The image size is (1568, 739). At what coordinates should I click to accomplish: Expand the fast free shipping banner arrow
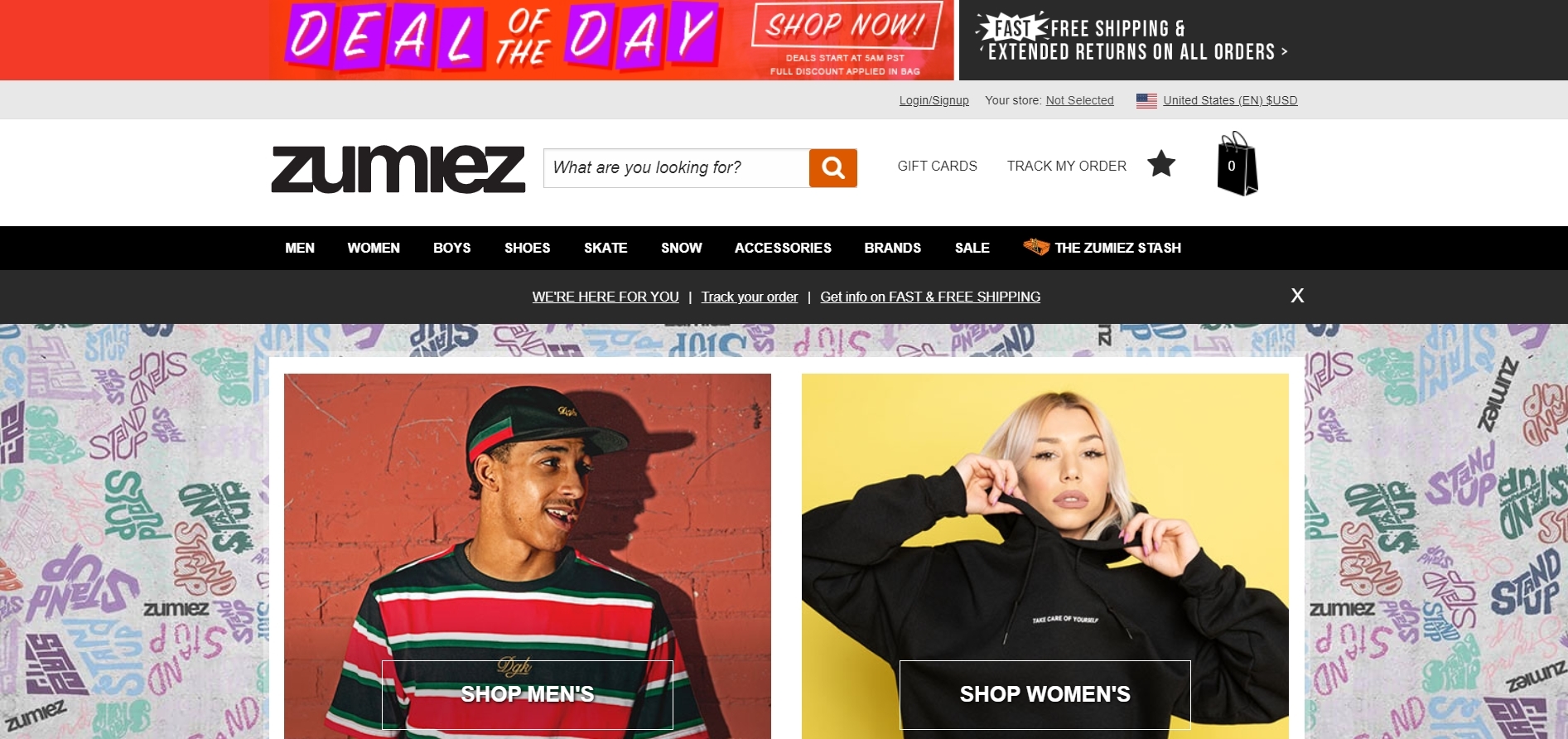pos(1284,51)
